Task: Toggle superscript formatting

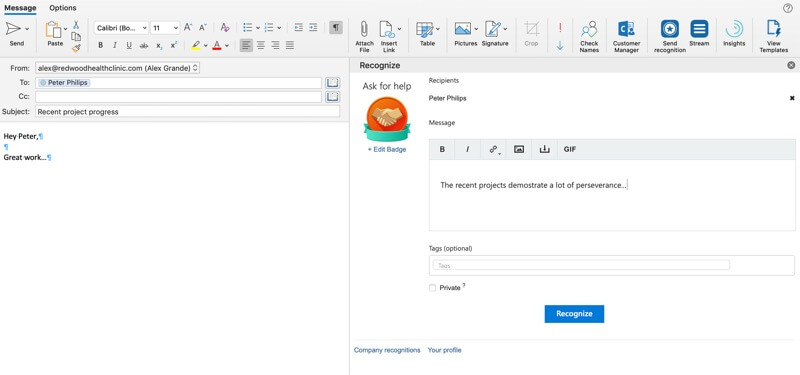Action: pos(173,45)
